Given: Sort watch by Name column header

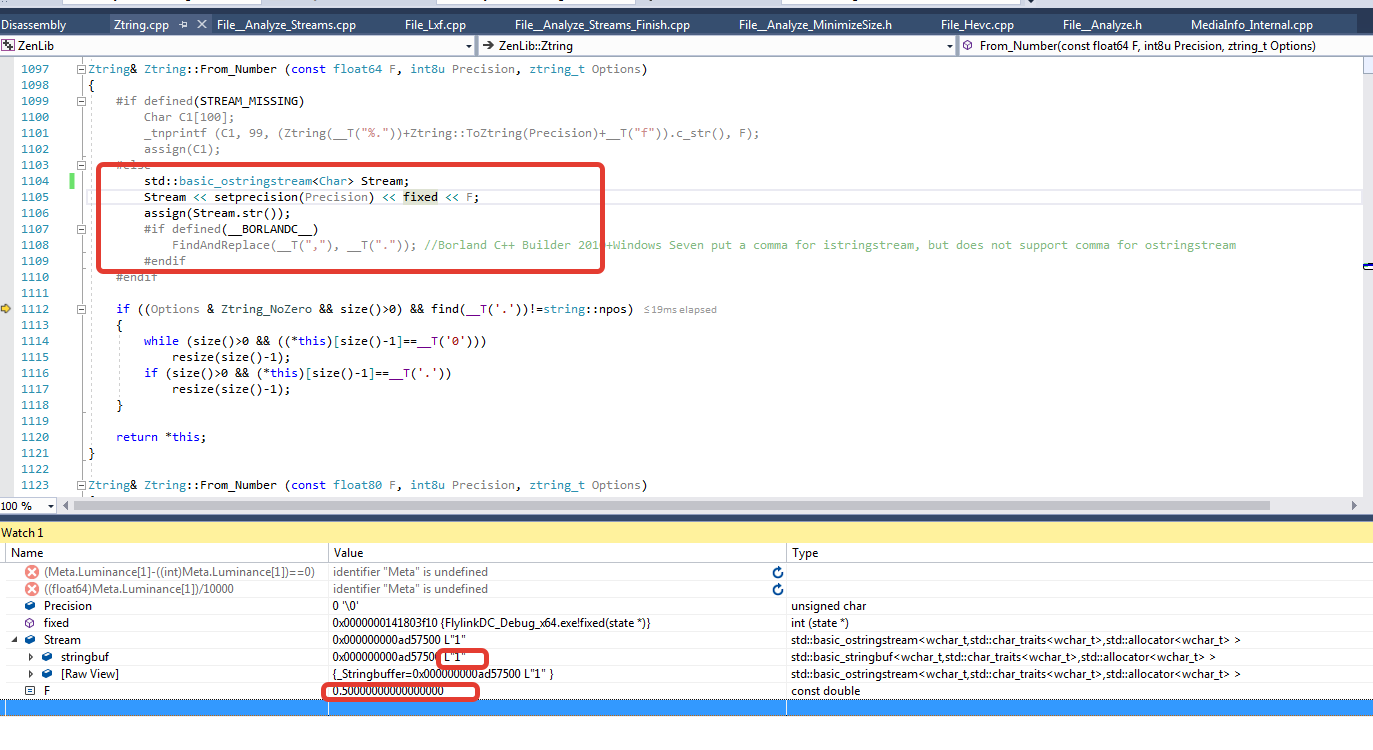Looking at the screenshot, I should tap(165, 553).
